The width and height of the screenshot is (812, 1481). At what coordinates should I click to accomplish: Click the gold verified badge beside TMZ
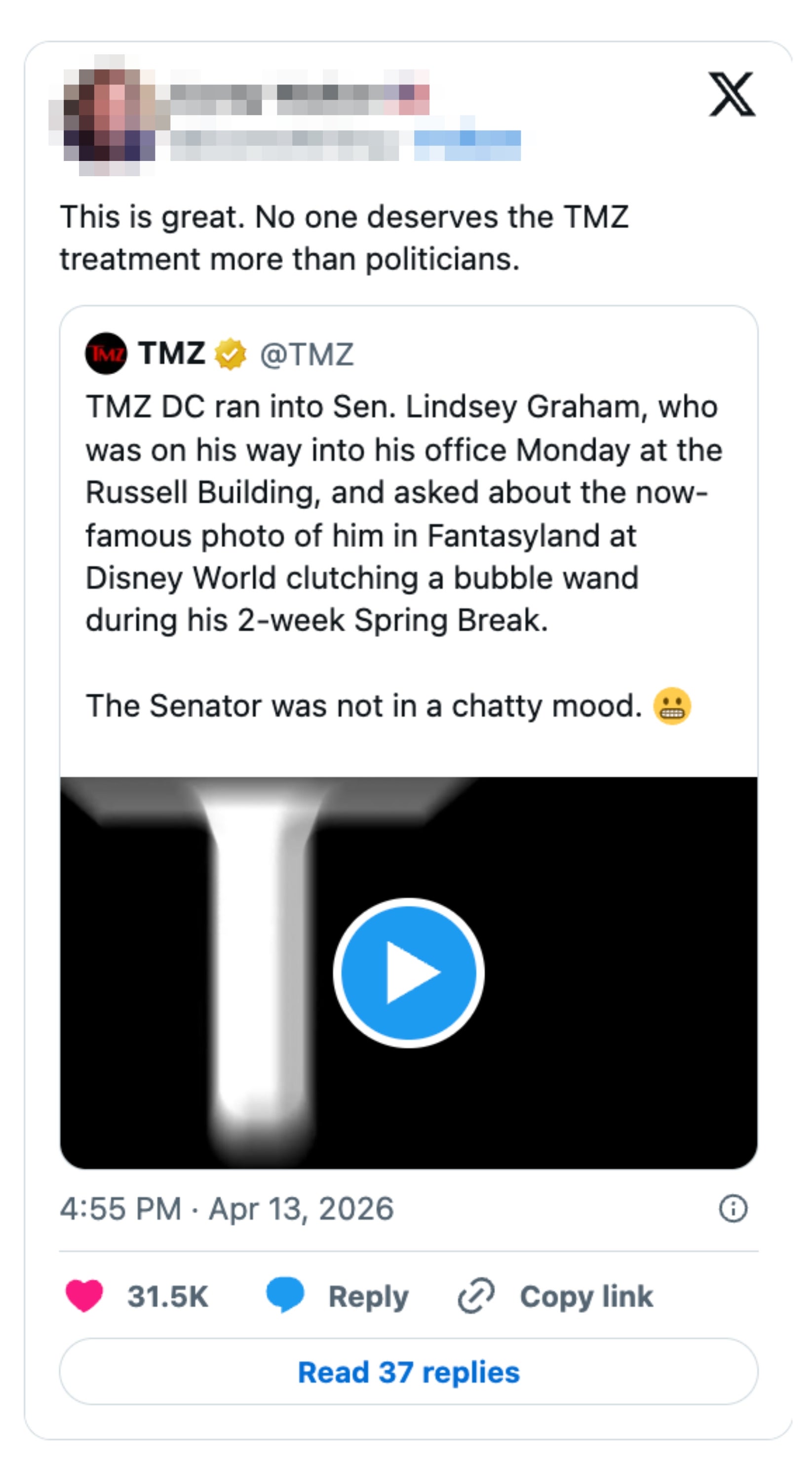point(231,354)
